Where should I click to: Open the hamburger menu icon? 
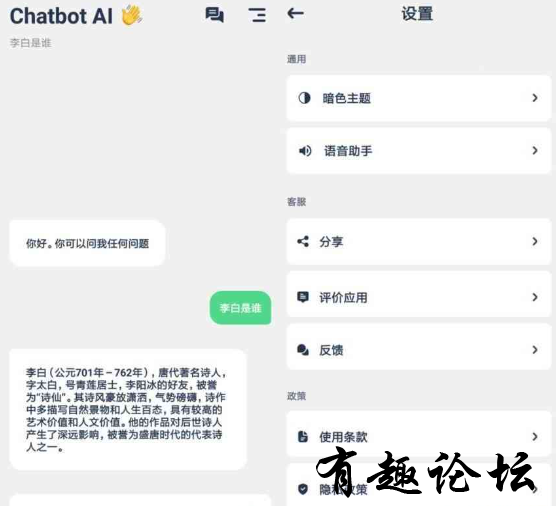(257, 15)
